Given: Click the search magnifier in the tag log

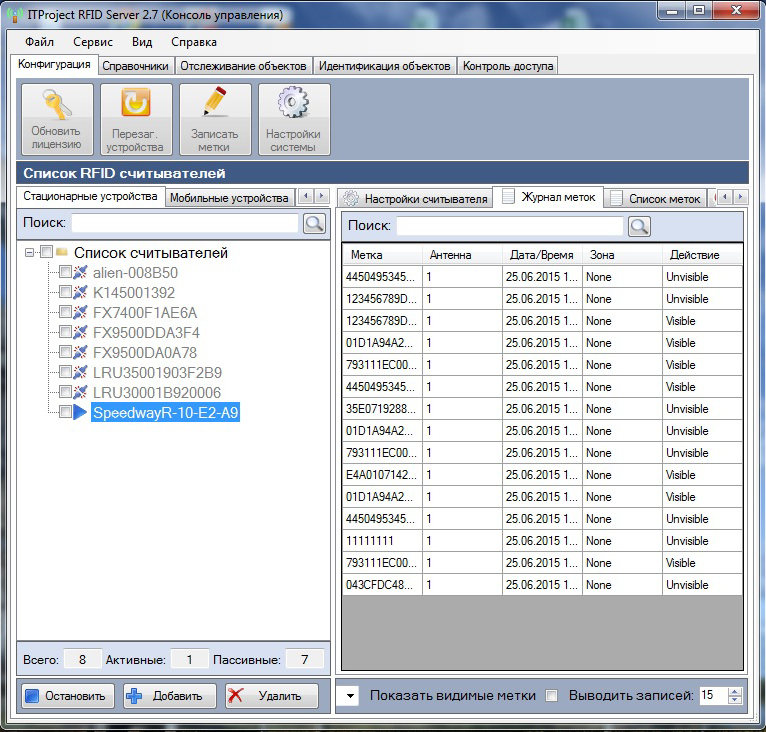Looking at the screenshot, I should 639,227.
